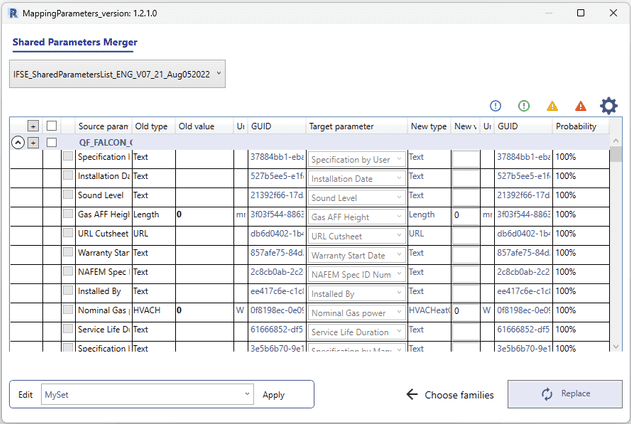The width and height of the screenshot is (631, 424).
Task: Check the QF_FALCON group checkbox
Action: tap(52, 142)
